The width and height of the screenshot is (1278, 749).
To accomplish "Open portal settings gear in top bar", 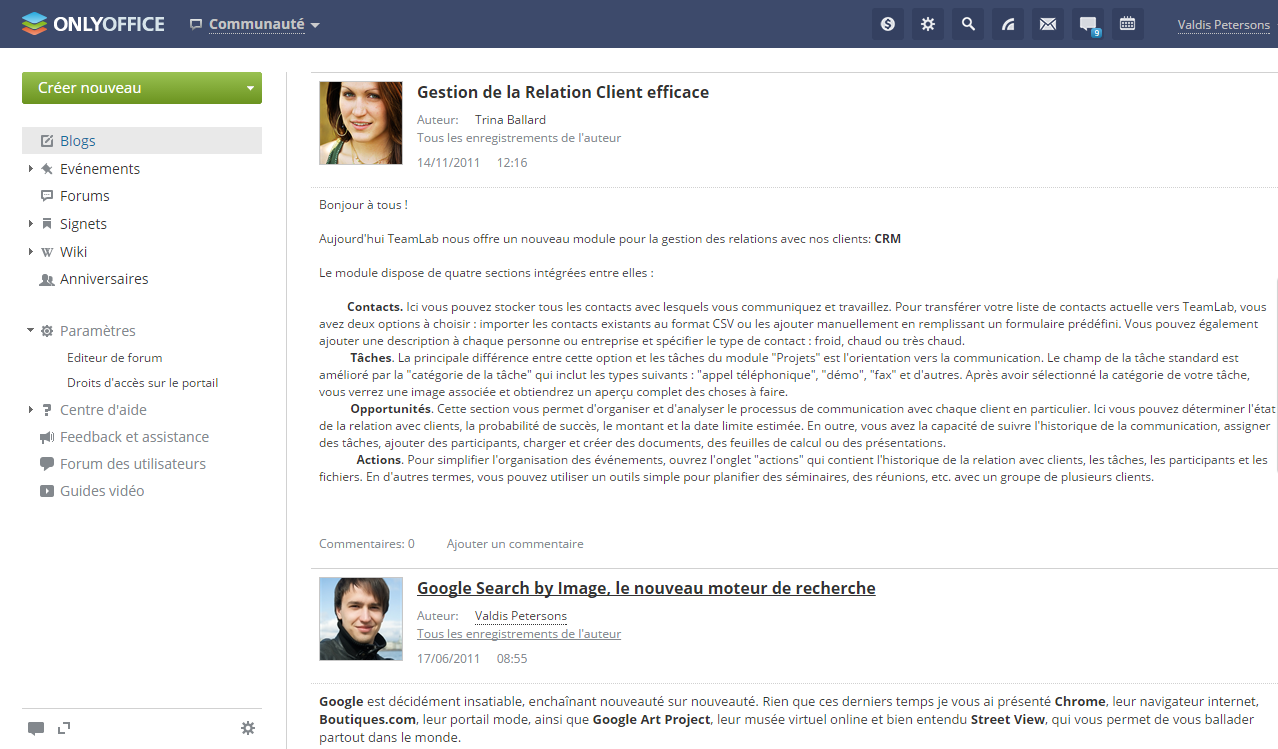I will 927,24.
